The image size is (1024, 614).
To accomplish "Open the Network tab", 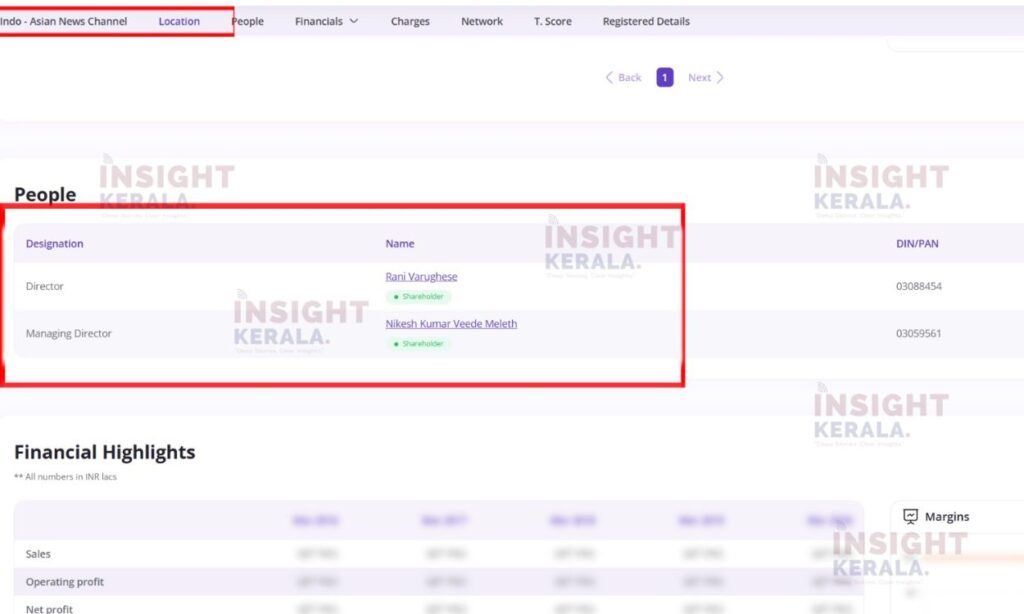I will [482, 21].
